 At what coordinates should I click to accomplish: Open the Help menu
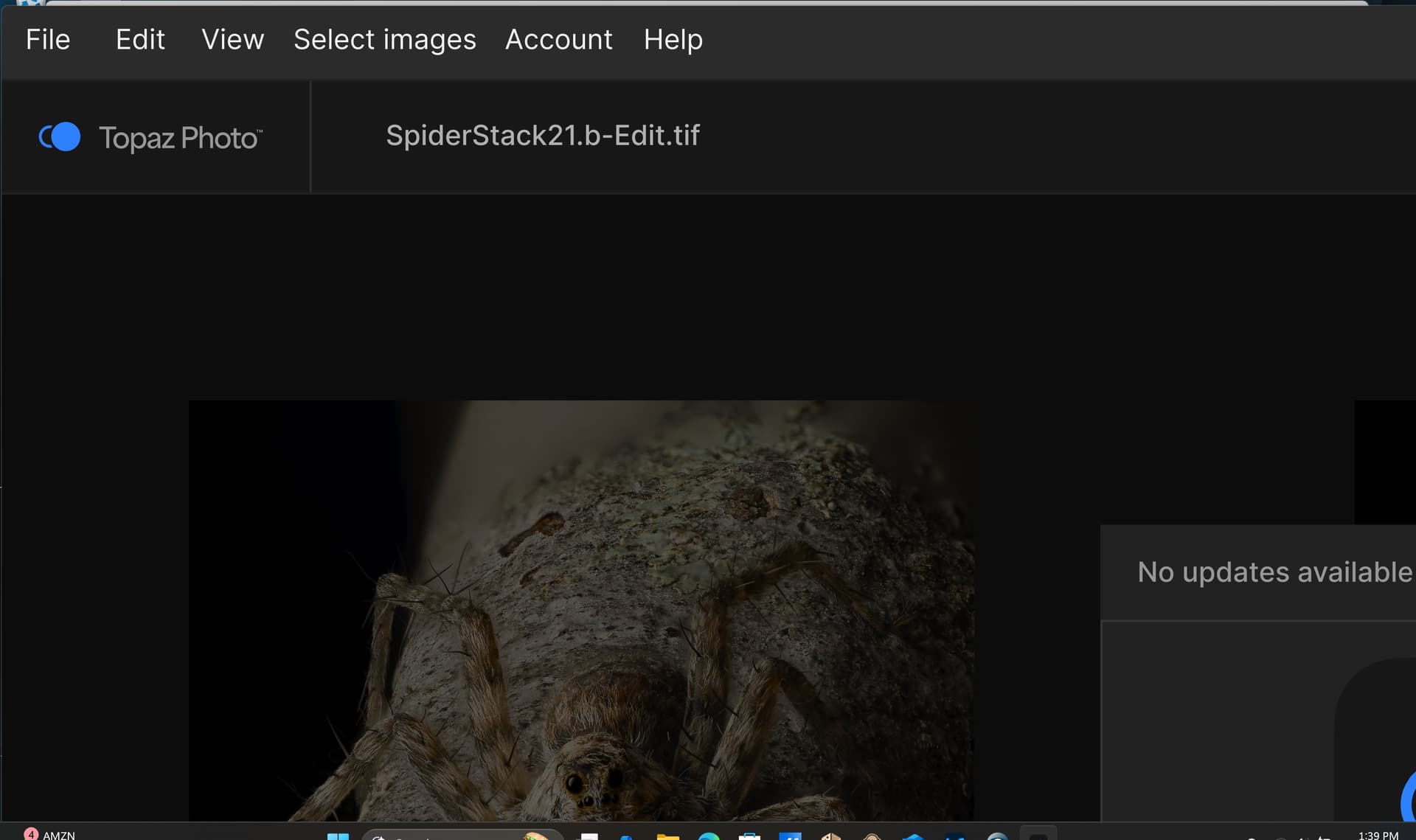673,40
